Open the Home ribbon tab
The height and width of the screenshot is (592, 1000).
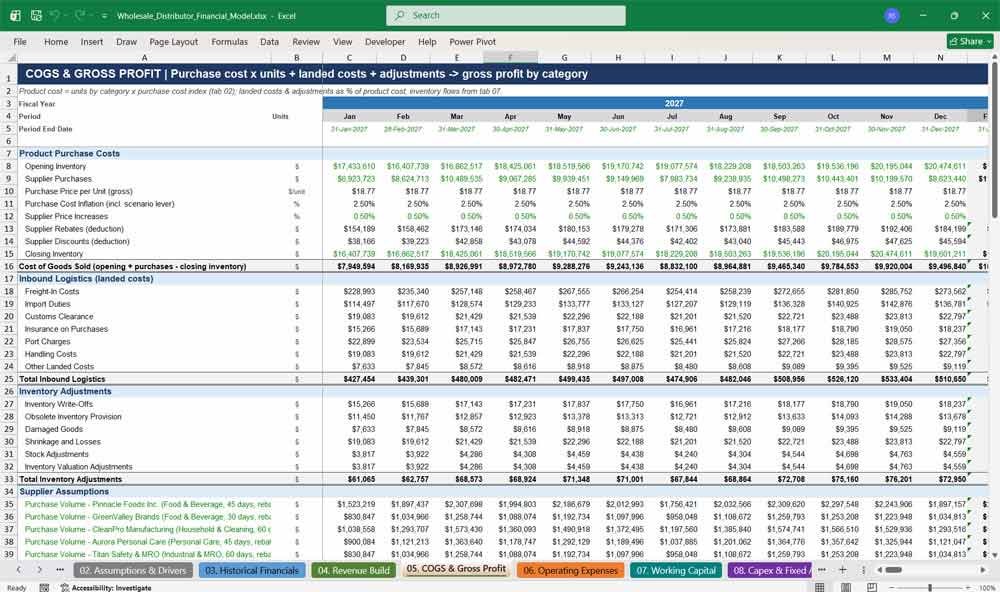56,41
